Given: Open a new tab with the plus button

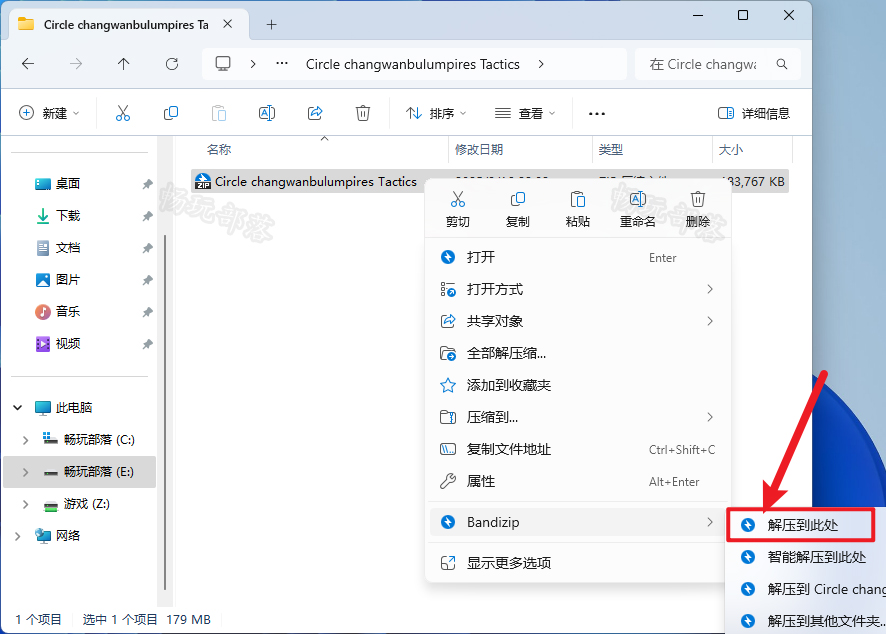Looking at the screenshot, I should (x=272, y=24).
